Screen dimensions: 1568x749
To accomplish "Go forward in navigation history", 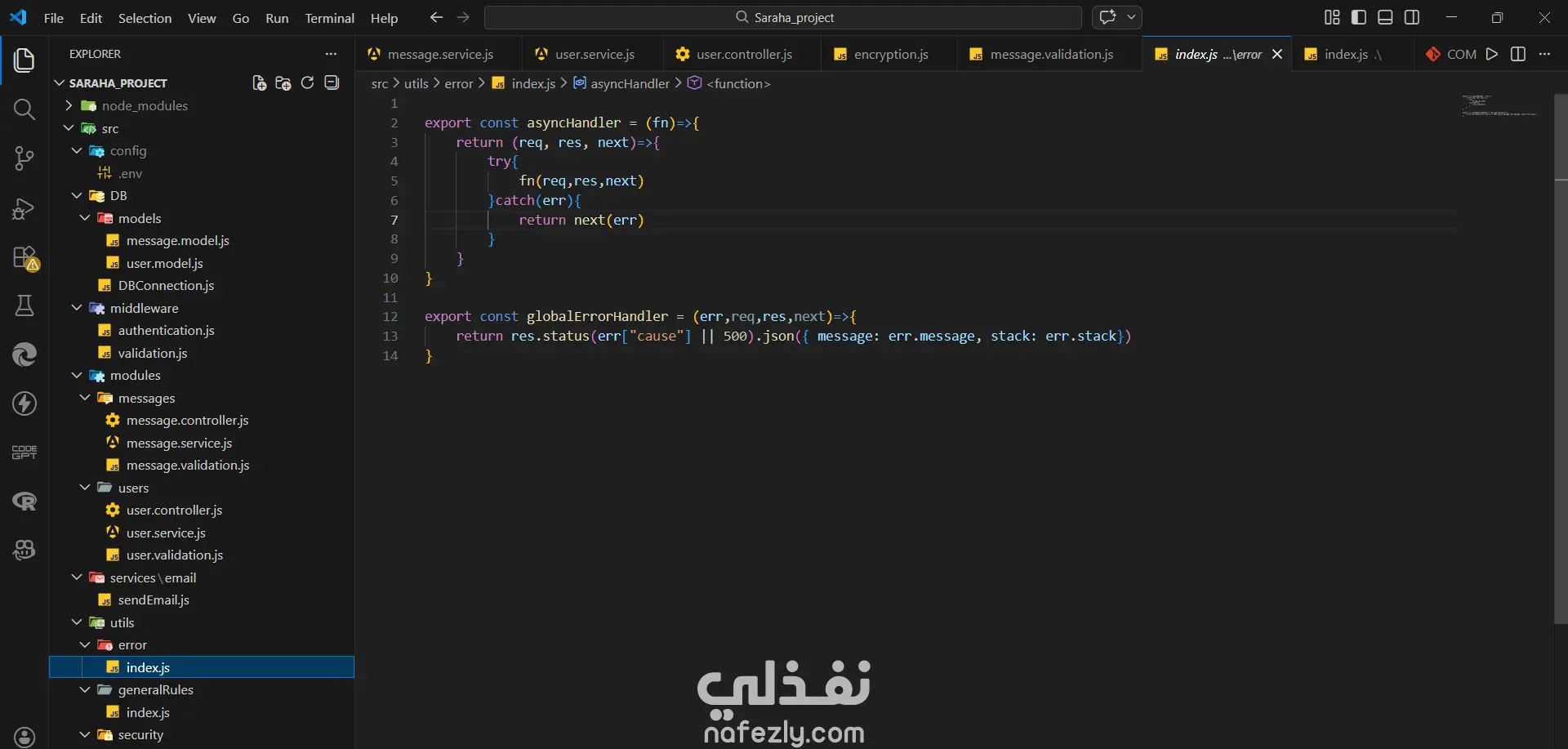I will pyautogui.click(x=463, y=17).
